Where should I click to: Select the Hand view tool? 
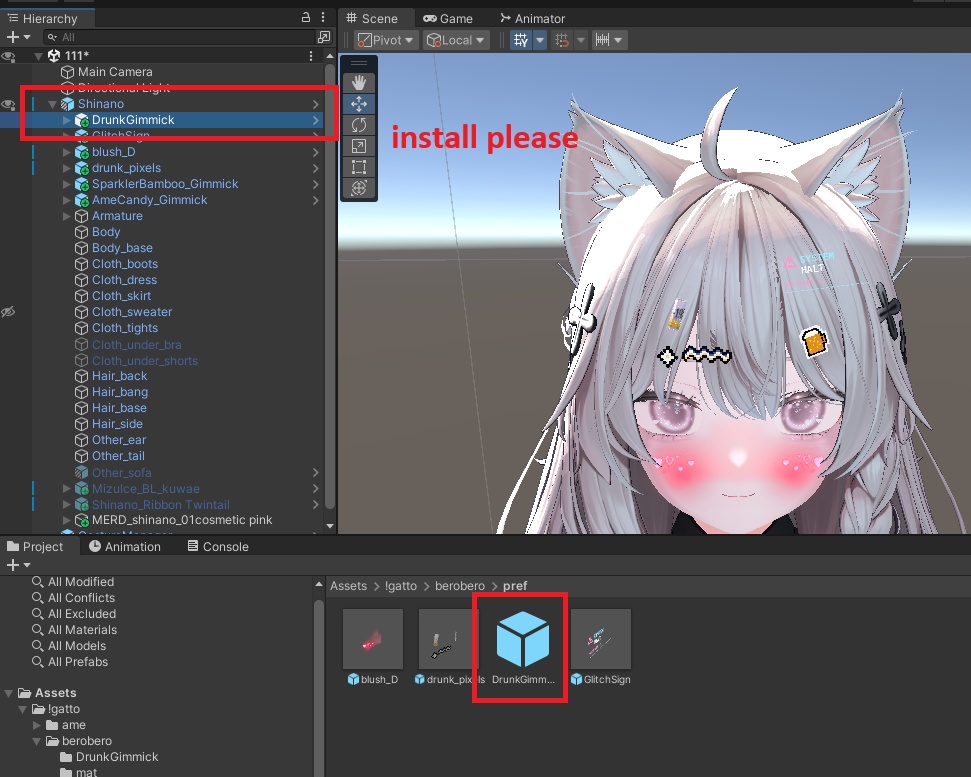click(x=359, y=83)
